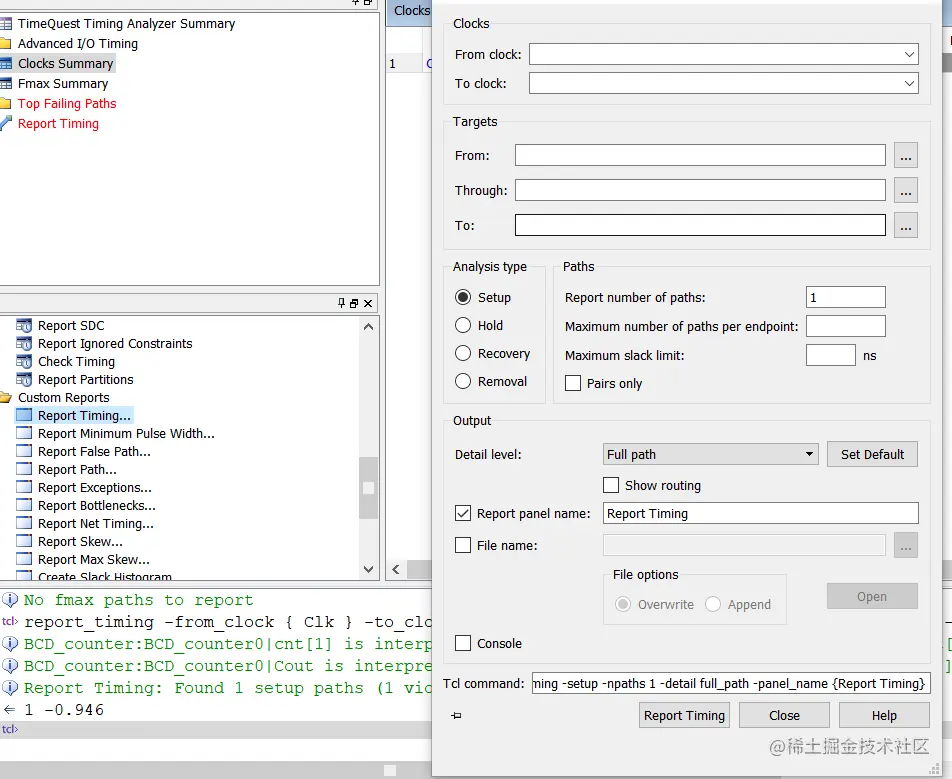Click the Set Default button
Screen dimensions: 952x779
point(872,454)
